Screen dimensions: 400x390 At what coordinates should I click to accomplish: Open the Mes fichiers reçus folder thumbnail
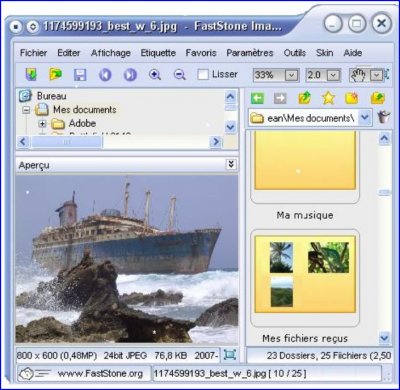[x=305, y=278]
